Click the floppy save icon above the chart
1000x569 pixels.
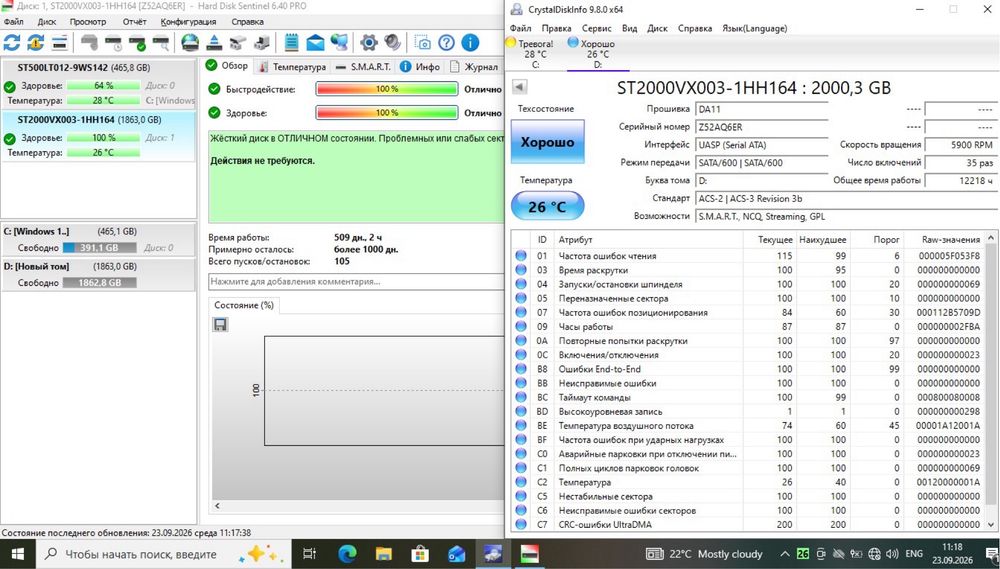pos(220,325)
